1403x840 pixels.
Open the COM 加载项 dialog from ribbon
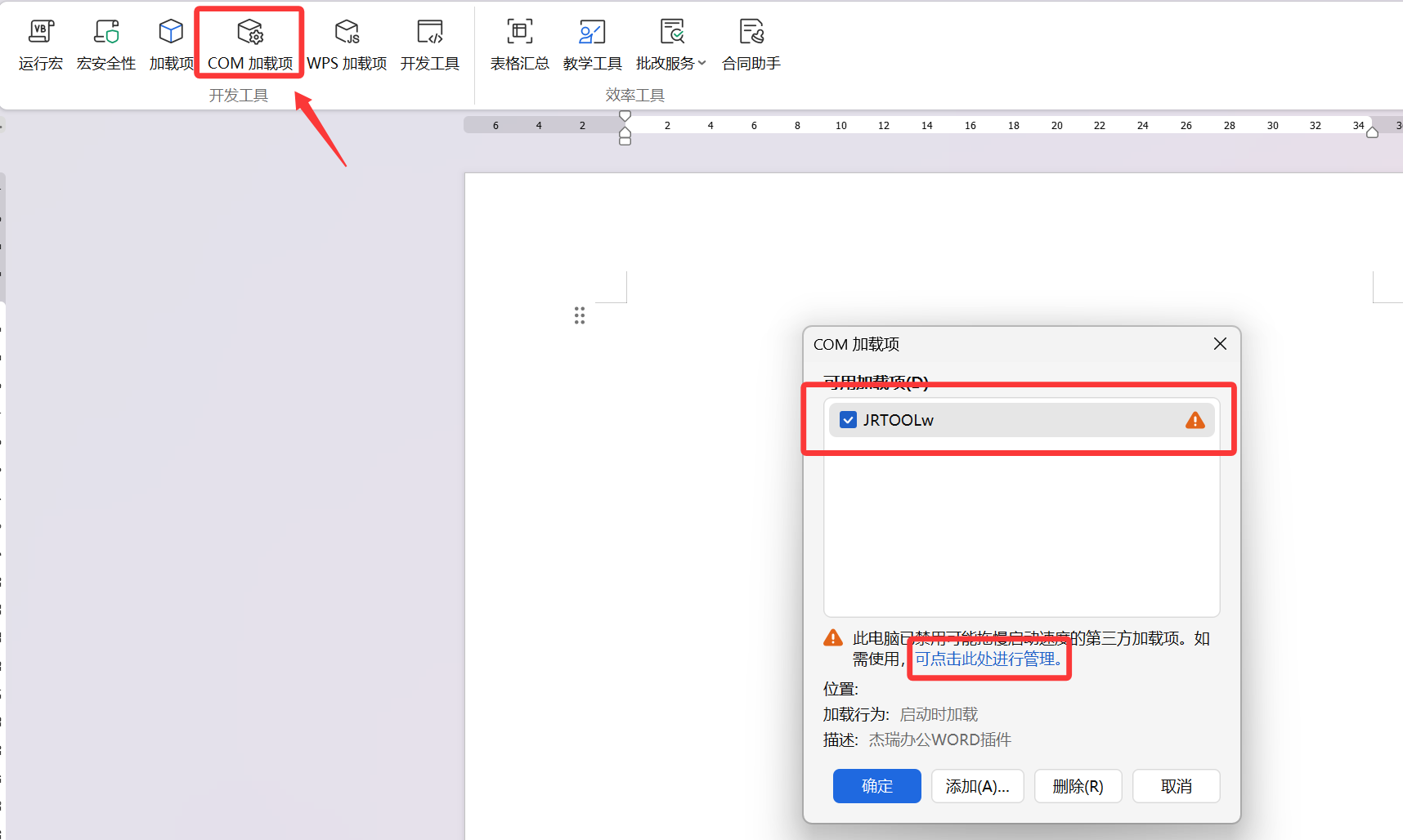click(250, 46)
